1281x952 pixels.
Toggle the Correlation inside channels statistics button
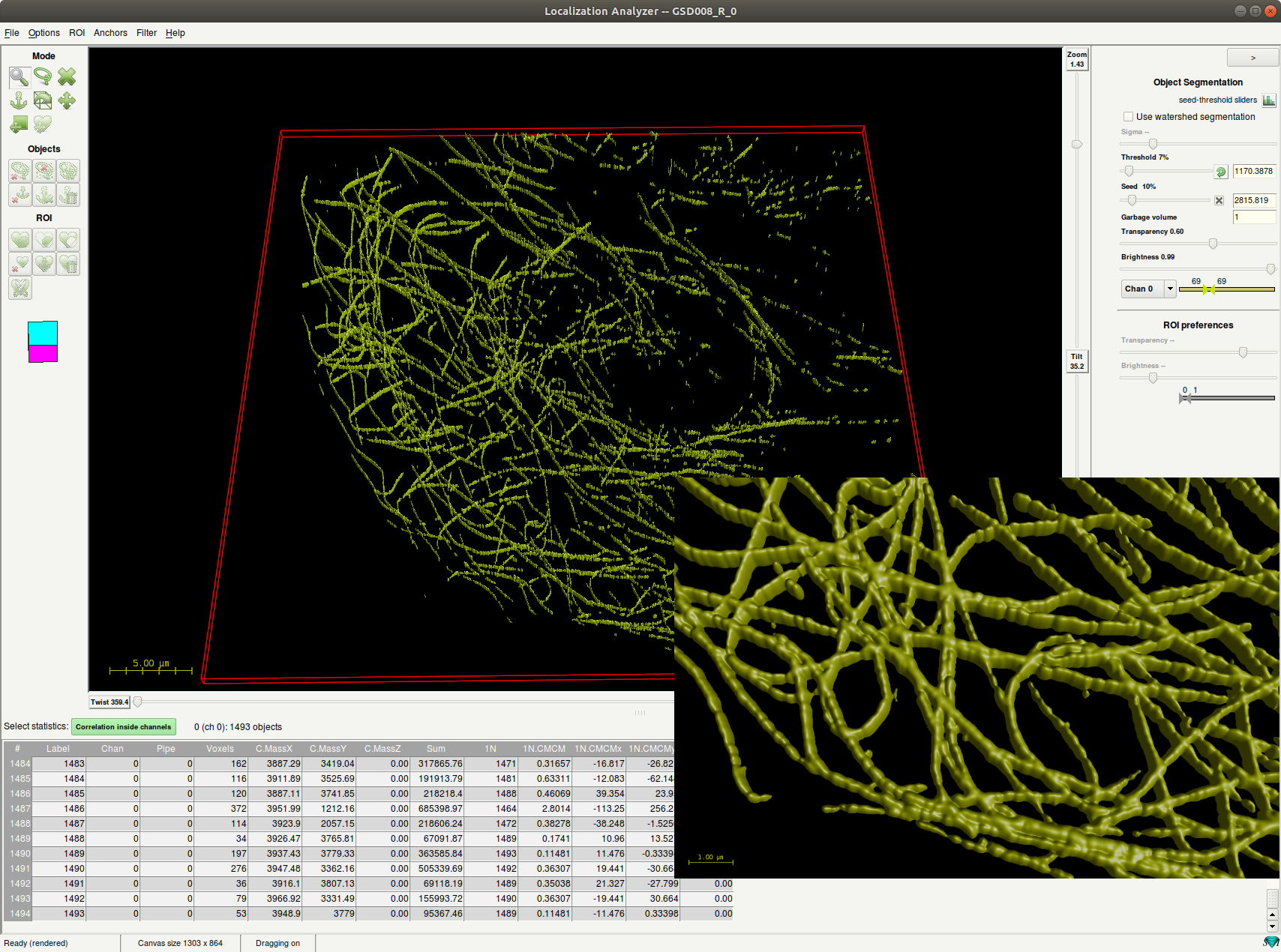(124, 726)
